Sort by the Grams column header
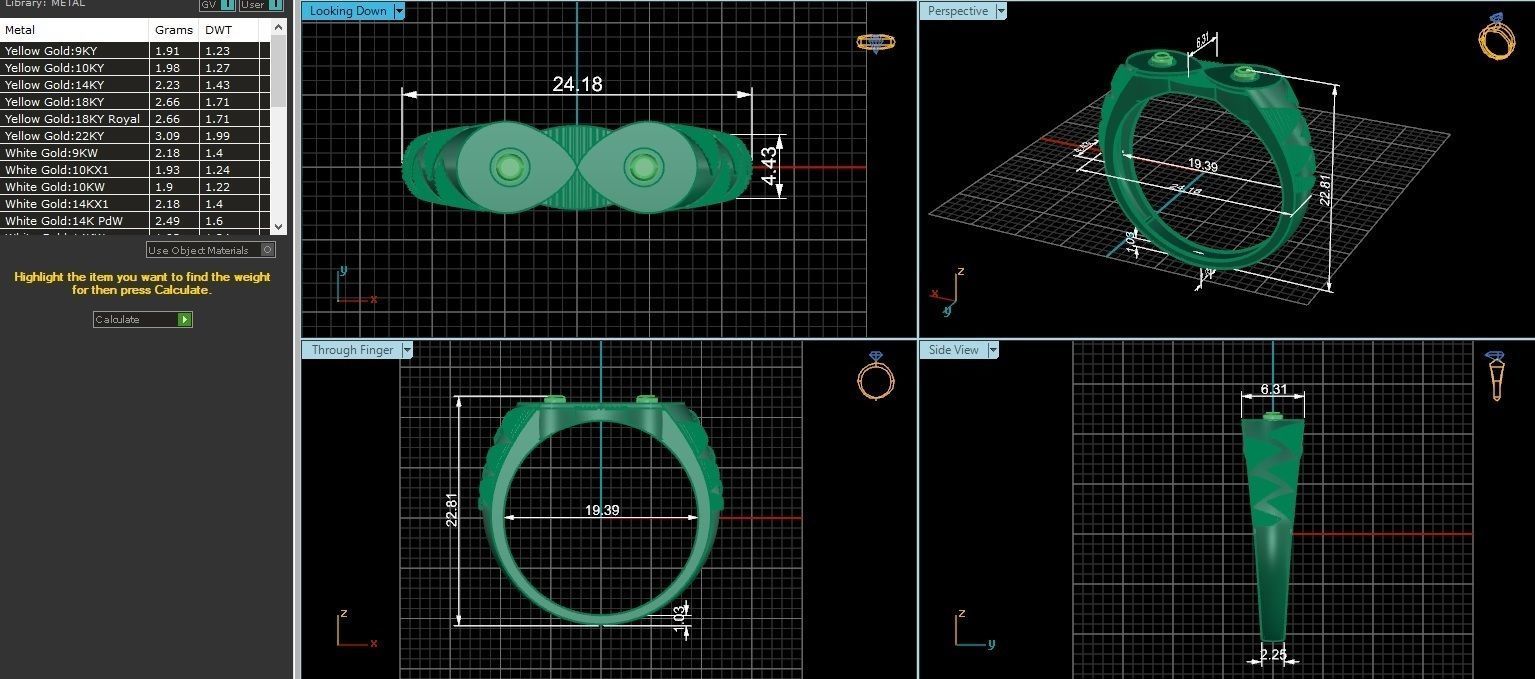 pyautogui.click(x=174, y=30)
